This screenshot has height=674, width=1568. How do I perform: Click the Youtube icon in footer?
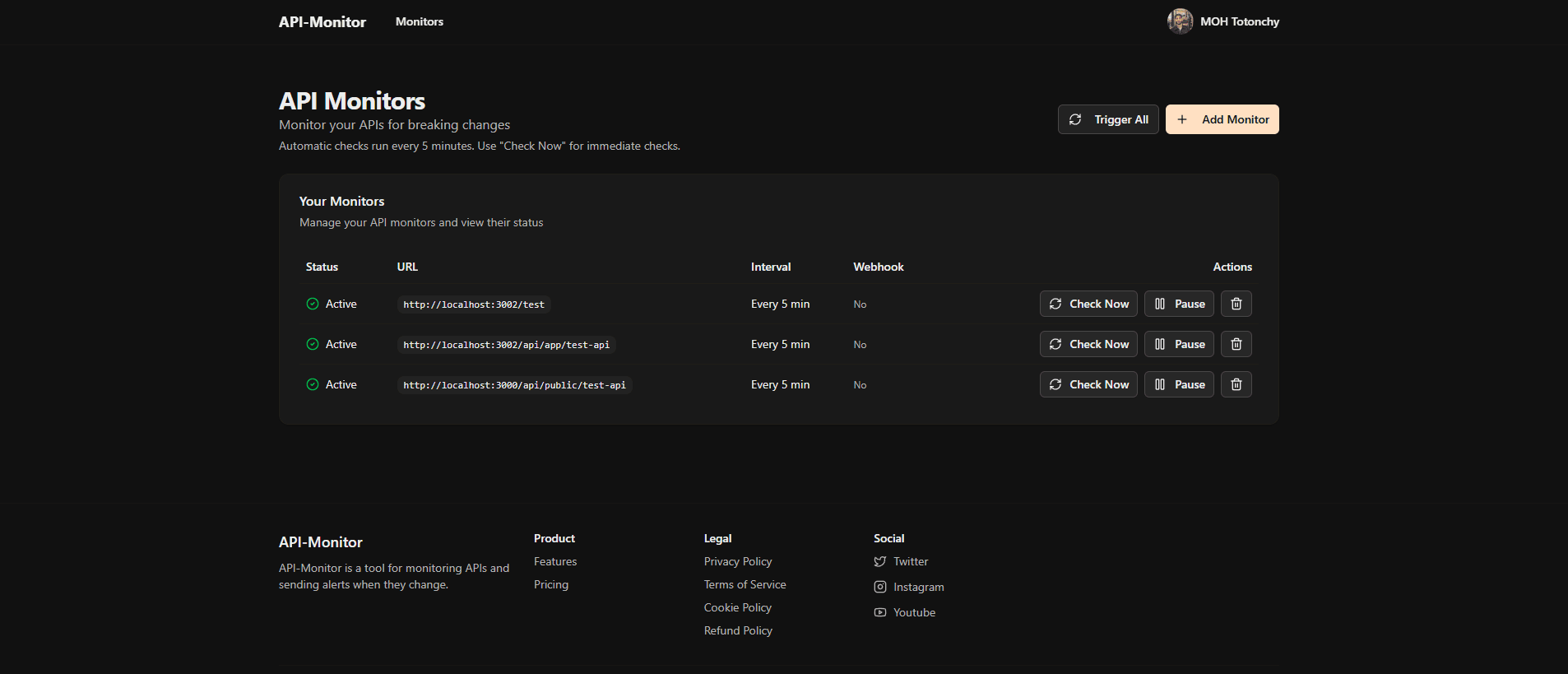880,612
